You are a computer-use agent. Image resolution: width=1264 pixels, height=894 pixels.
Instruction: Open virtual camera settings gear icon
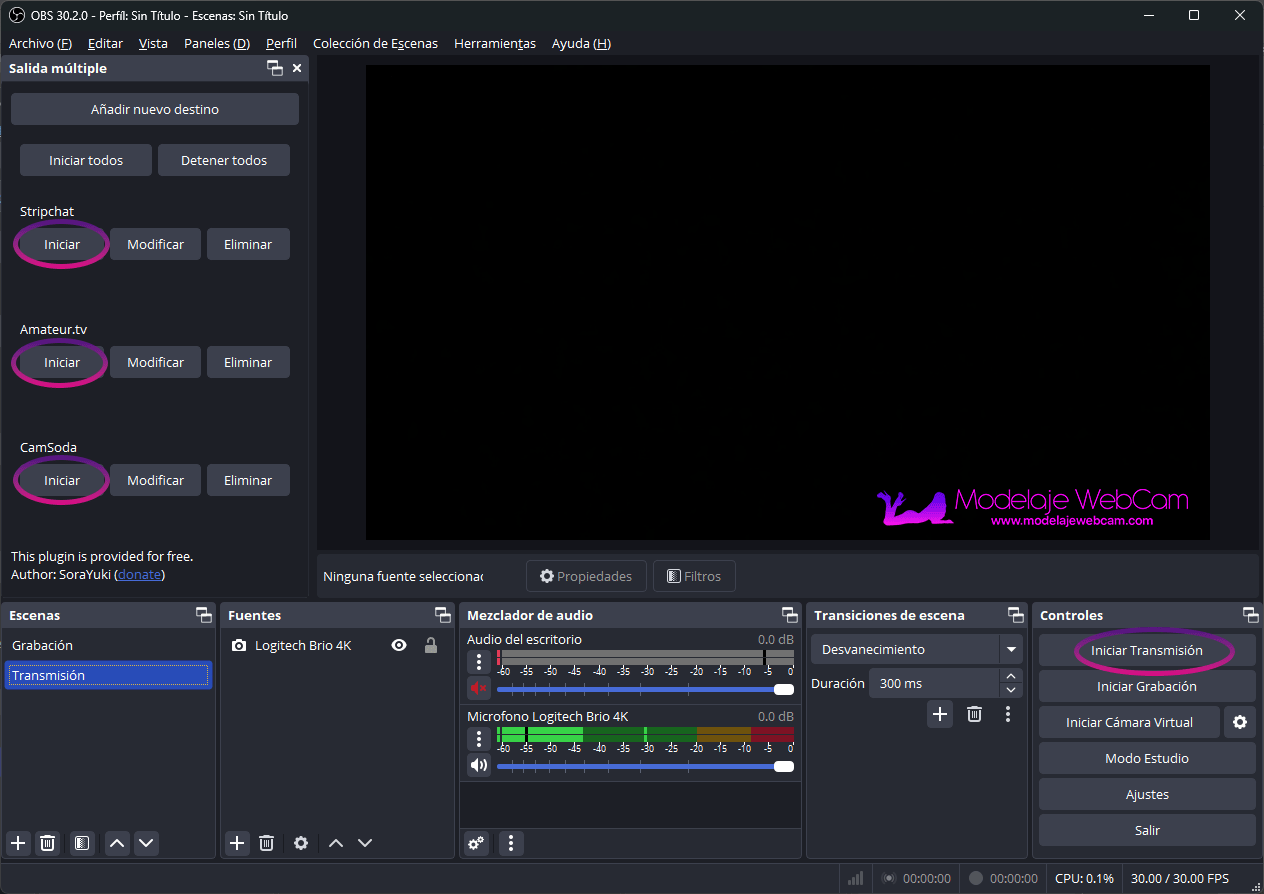[x=1240, y=722]
